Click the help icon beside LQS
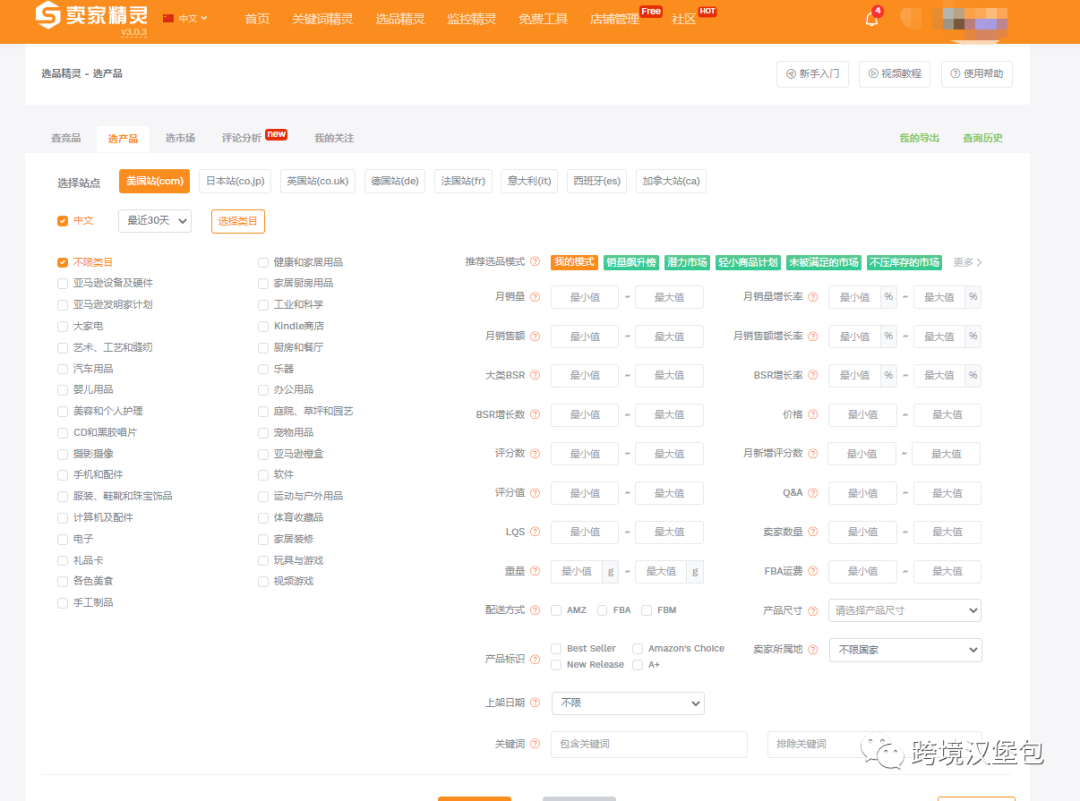The width and height of the screenshot is (1080, 801). pos(534,532)
